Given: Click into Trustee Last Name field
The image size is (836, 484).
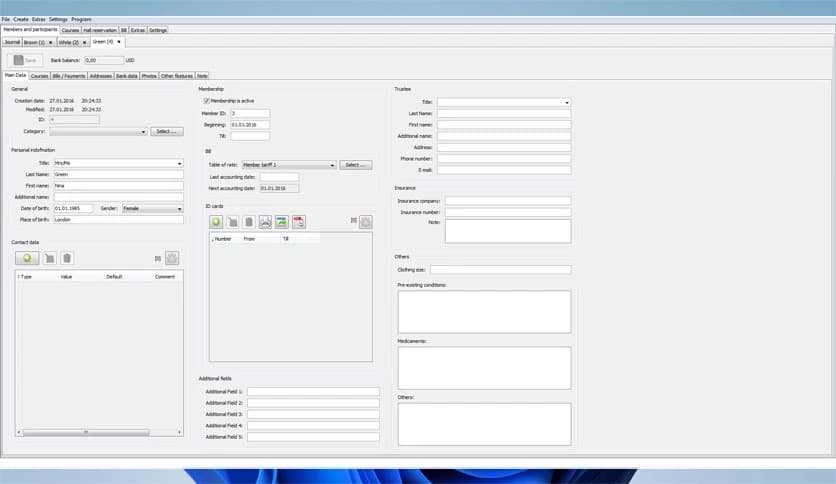Looking at the screenshot, I should coord(504,114).
